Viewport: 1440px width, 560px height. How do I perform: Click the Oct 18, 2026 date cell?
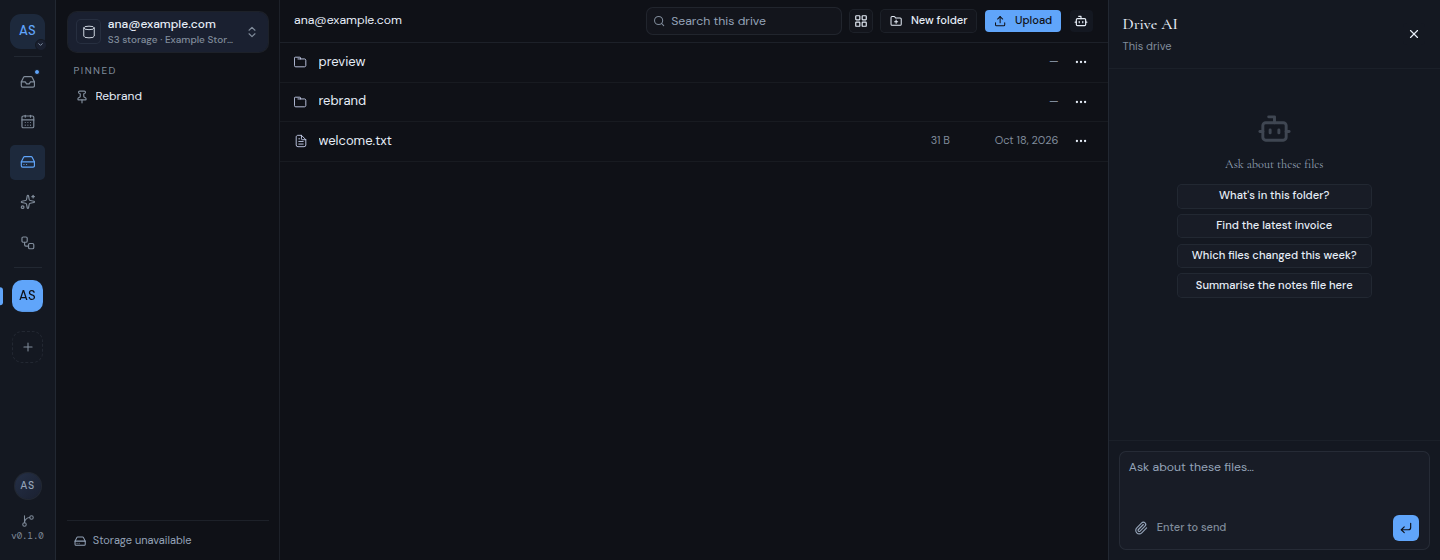(1026, 141)
